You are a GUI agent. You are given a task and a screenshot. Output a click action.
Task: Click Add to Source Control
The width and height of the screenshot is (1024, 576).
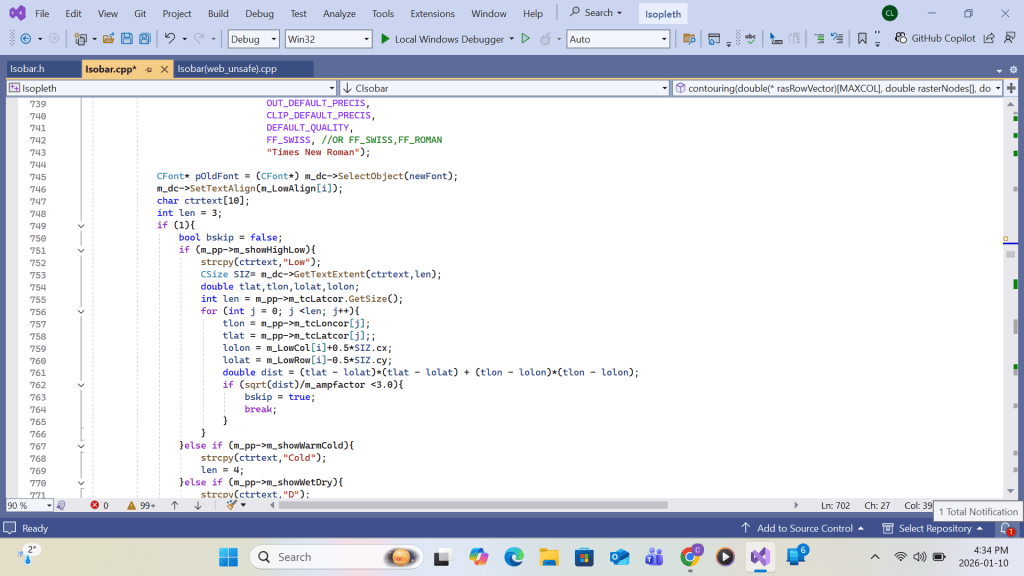(804, 528)
